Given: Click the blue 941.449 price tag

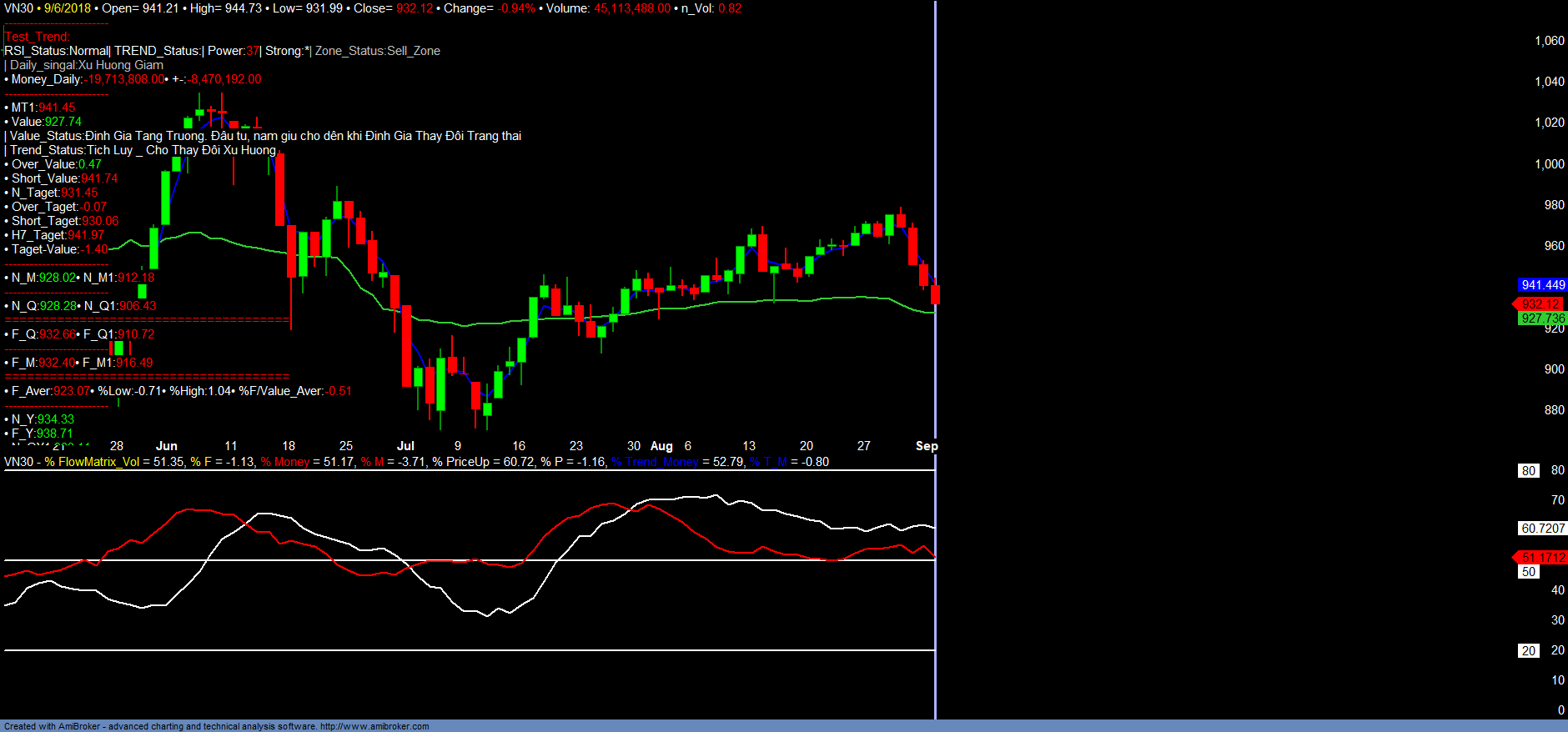Looking at the screenshot, I should [1542, 285].
